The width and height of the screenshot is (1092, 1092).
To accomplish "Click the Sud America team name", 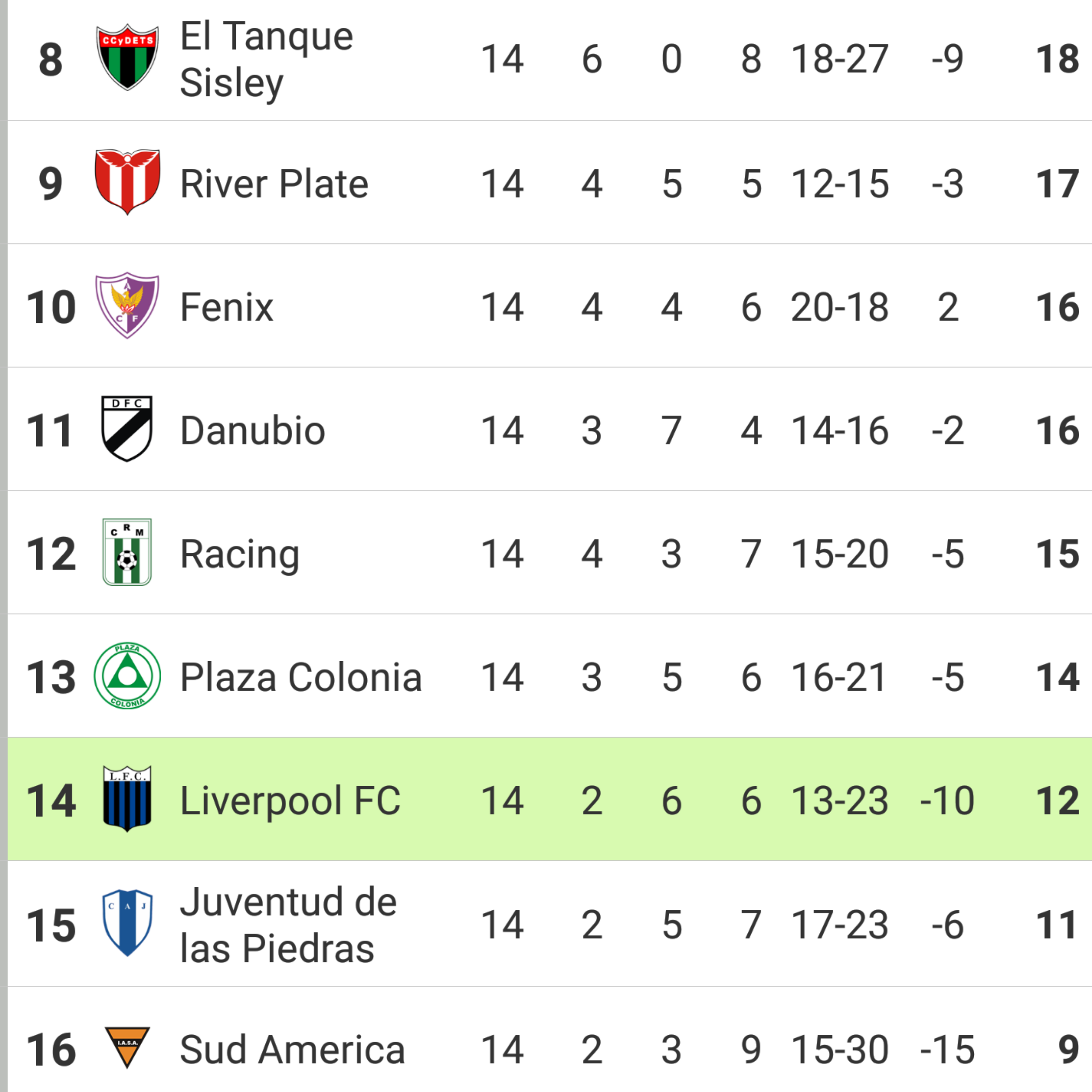I will [x=292, y=1050].
